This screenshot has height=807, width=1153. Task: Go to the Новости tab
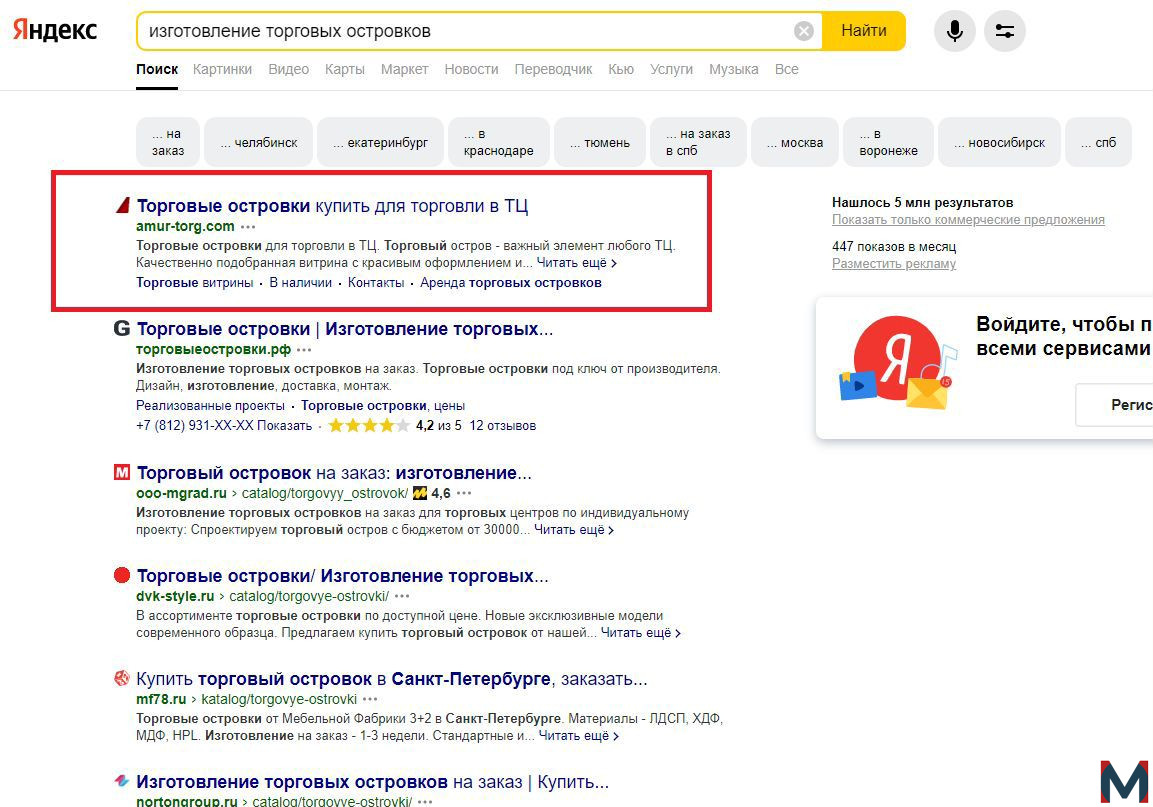[x=471, y=69]
